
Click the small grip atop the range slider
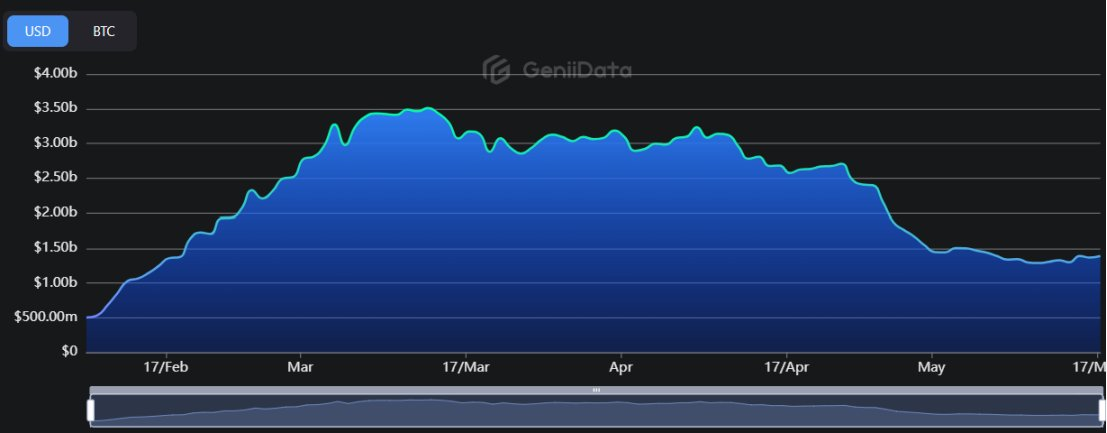[596, 390]
